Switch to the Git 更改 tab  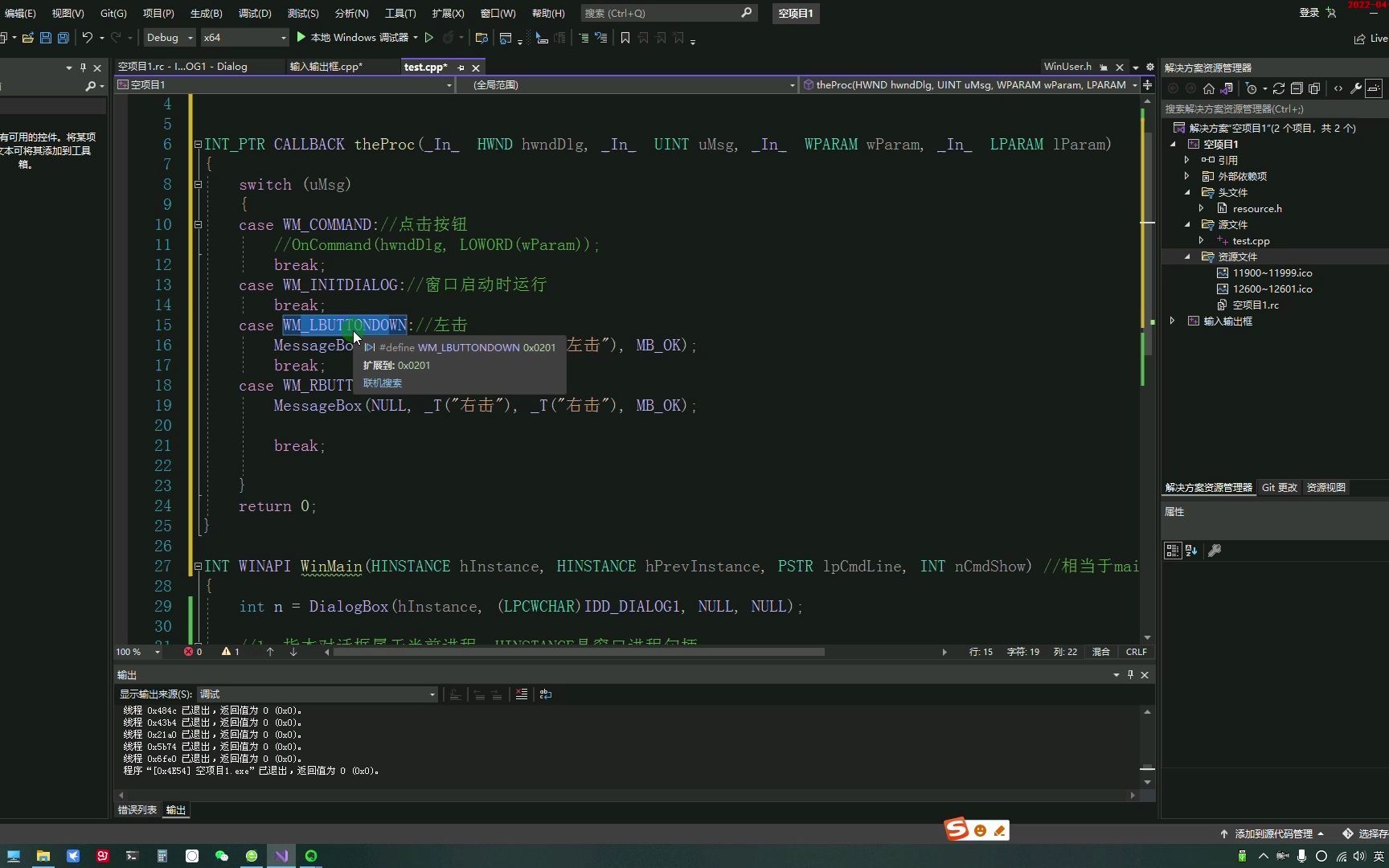click(1279, 488)
